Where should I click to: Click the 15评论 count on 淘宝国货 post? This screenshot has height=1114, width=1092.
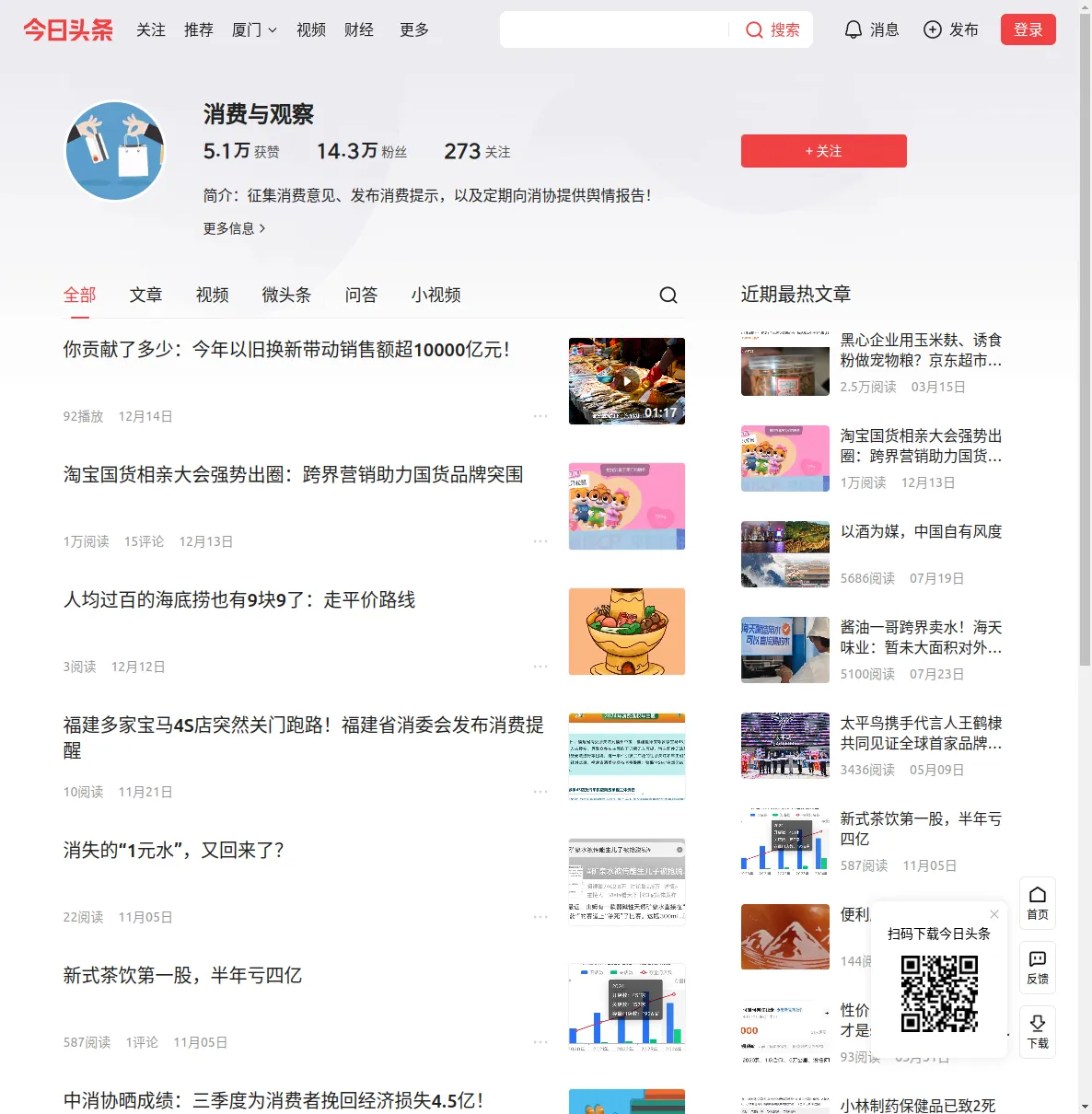tap(145, 541)
